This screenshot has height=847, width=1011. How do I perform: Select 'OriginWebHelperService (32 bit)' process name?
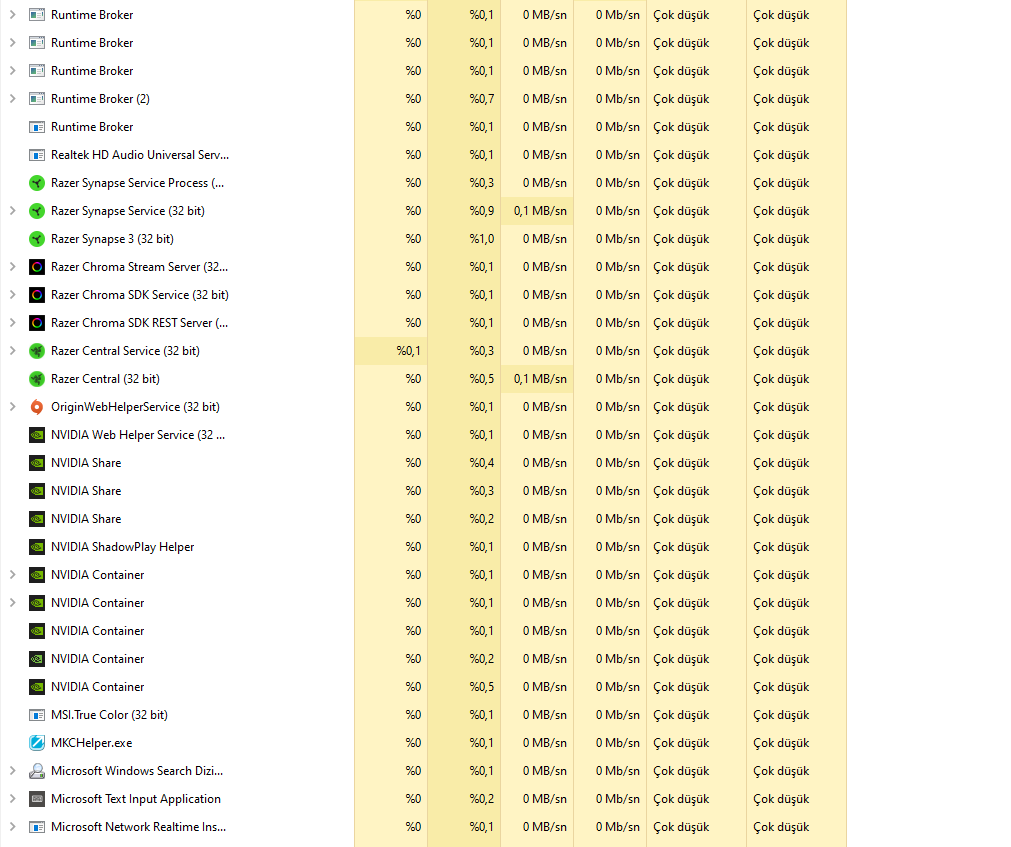click(x=135, y=407)
